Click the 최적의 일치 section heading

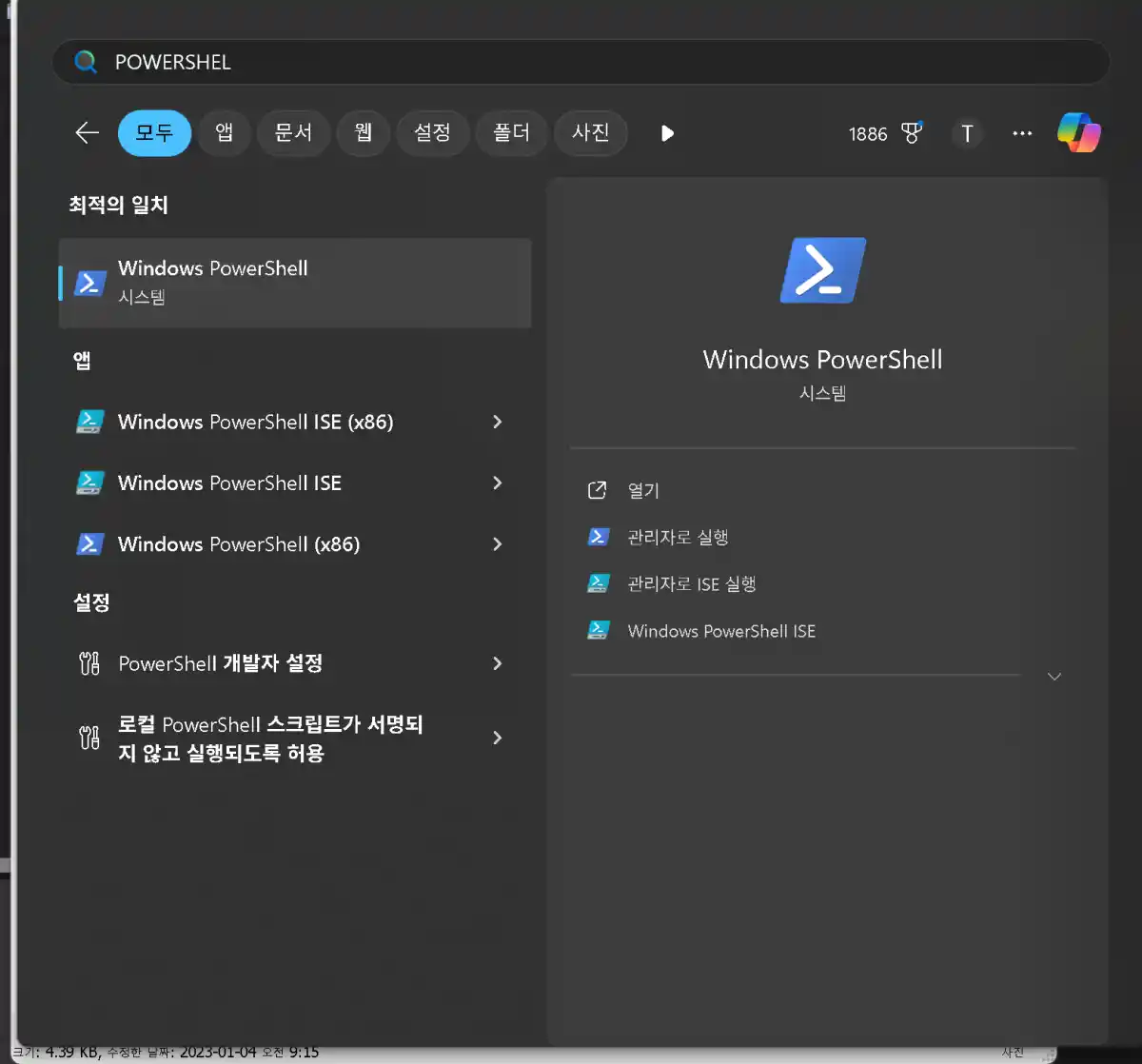pos(118,206)
